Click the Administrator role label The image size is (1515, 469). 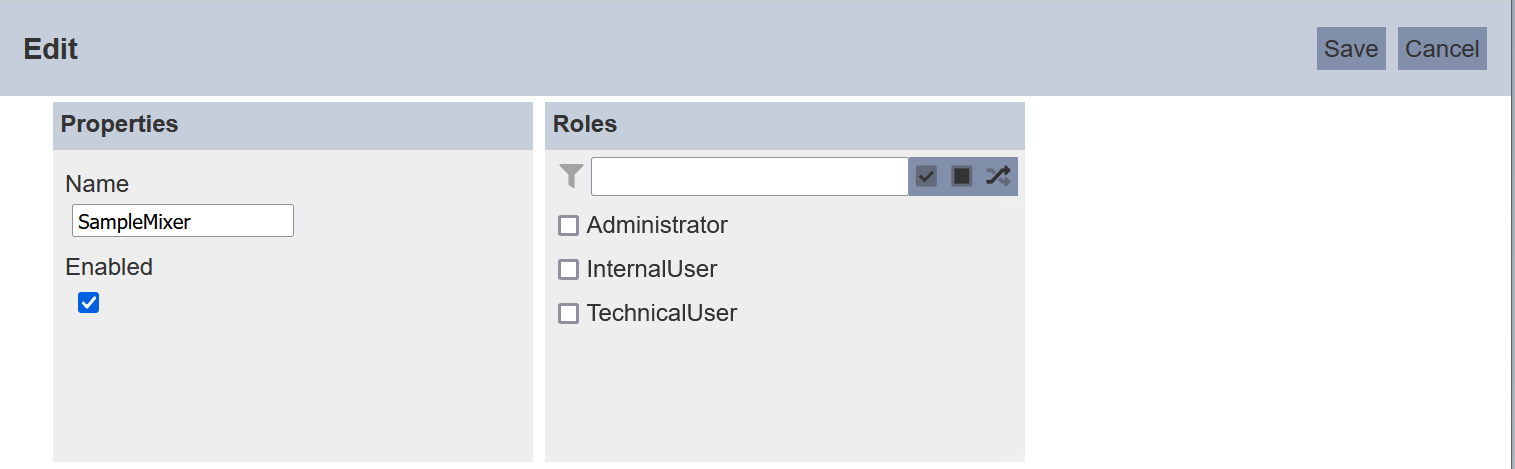tap(657, 225)
